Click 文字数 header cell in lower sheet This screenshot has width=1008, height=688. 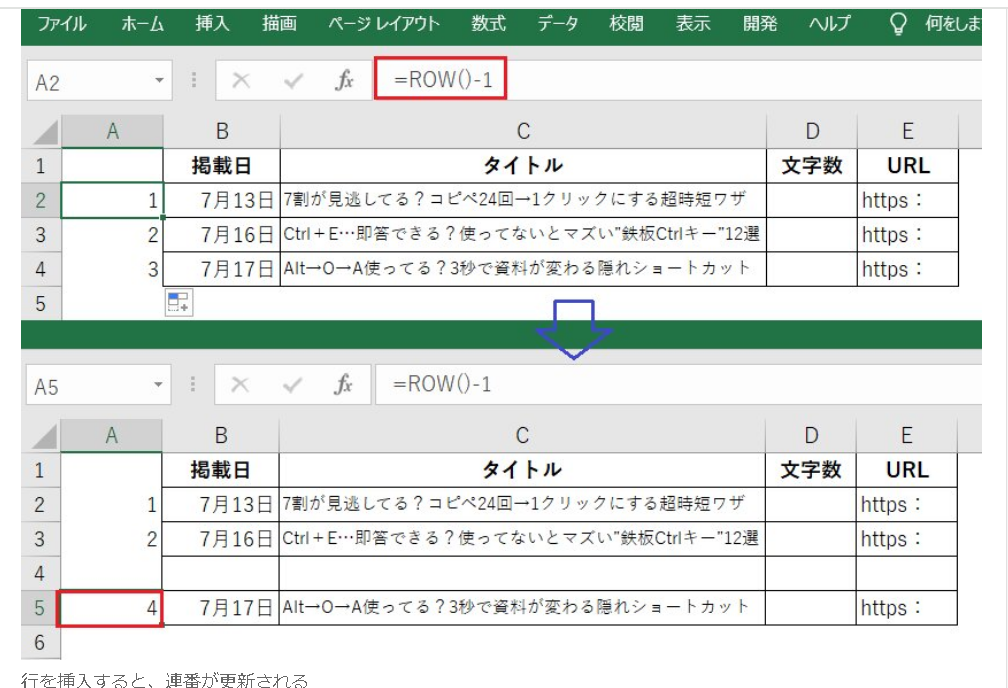pos(811,470)
